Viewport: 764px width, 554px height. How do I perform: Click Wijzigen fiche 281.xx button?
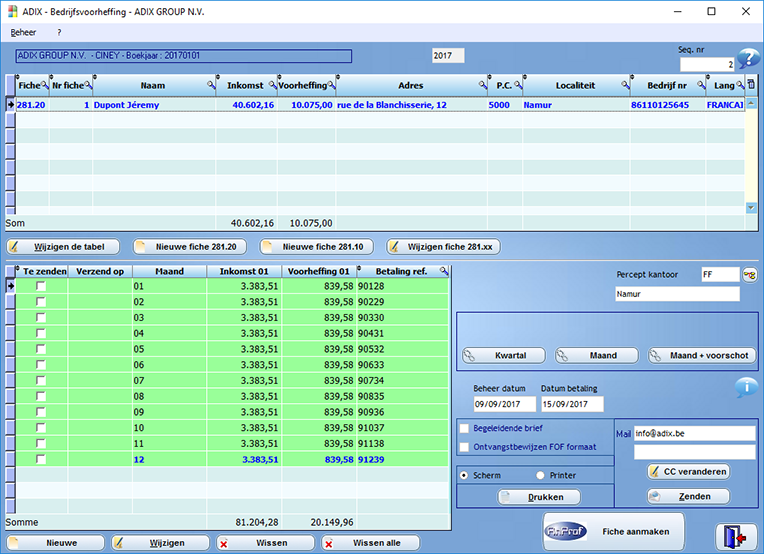coord(443,247)
